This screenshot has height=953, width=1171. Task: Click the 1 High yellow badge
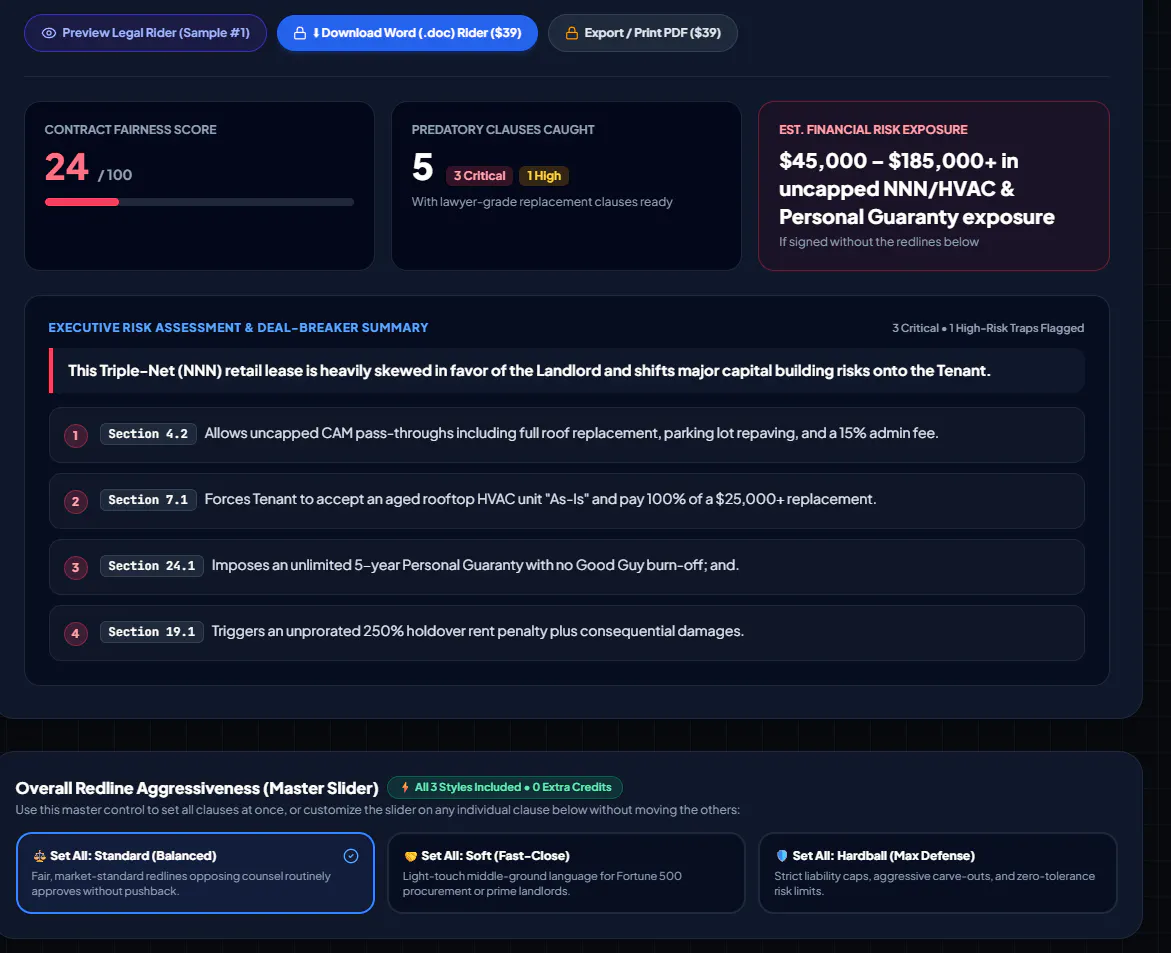pyautogui.click(x=544, y=176)
